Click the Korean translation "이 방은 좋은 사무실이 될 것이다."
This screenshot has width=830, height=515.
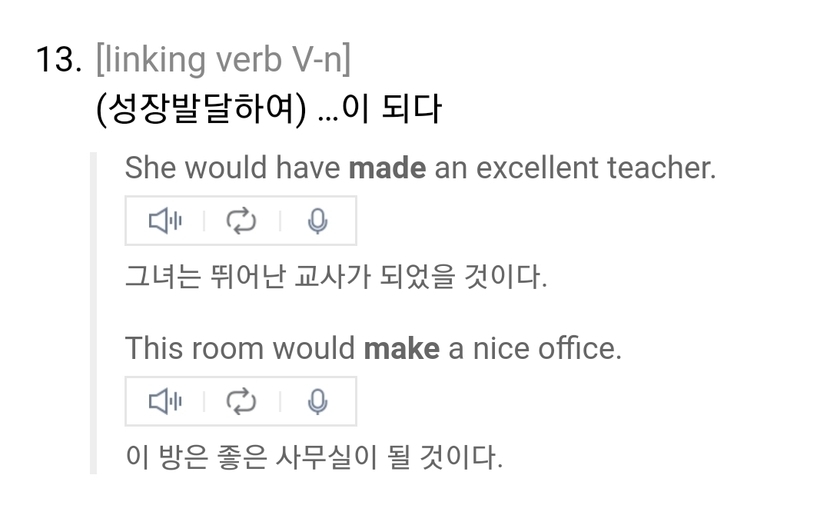(313, 458)
